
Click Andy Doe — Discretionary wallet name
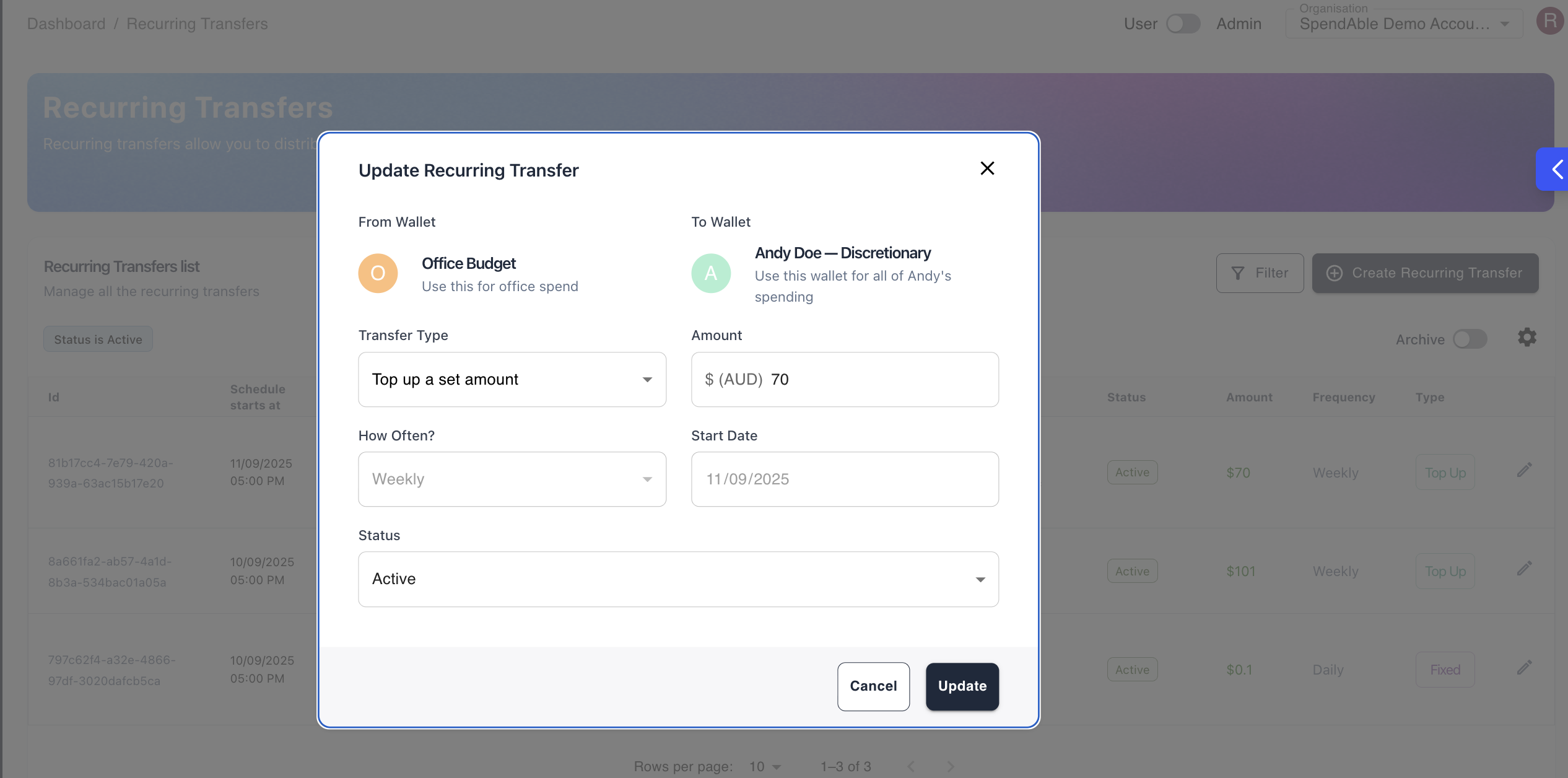click(842, 253)
